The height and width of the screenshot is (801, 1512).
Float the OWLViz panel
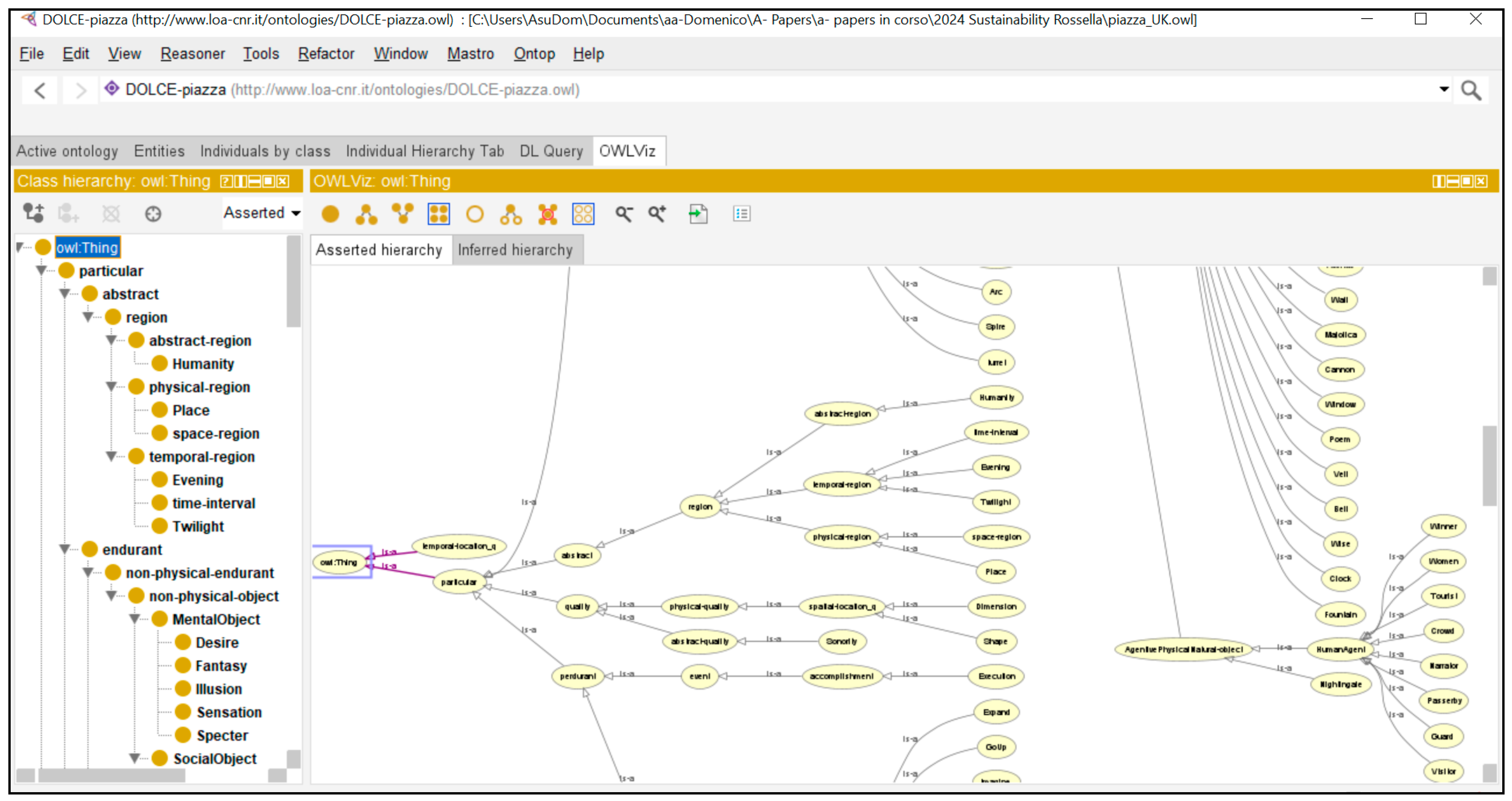click(x=1467, y=182)
